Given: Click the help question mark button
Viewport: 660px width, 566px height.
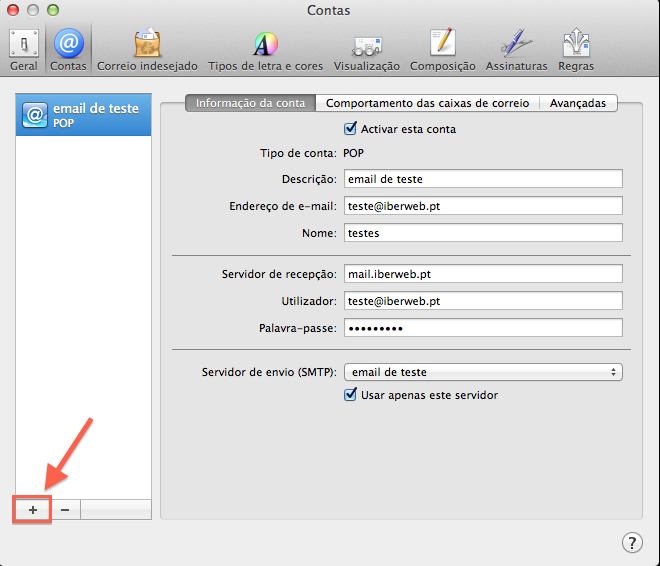Looking at the screenshot, I should (631, 542).
